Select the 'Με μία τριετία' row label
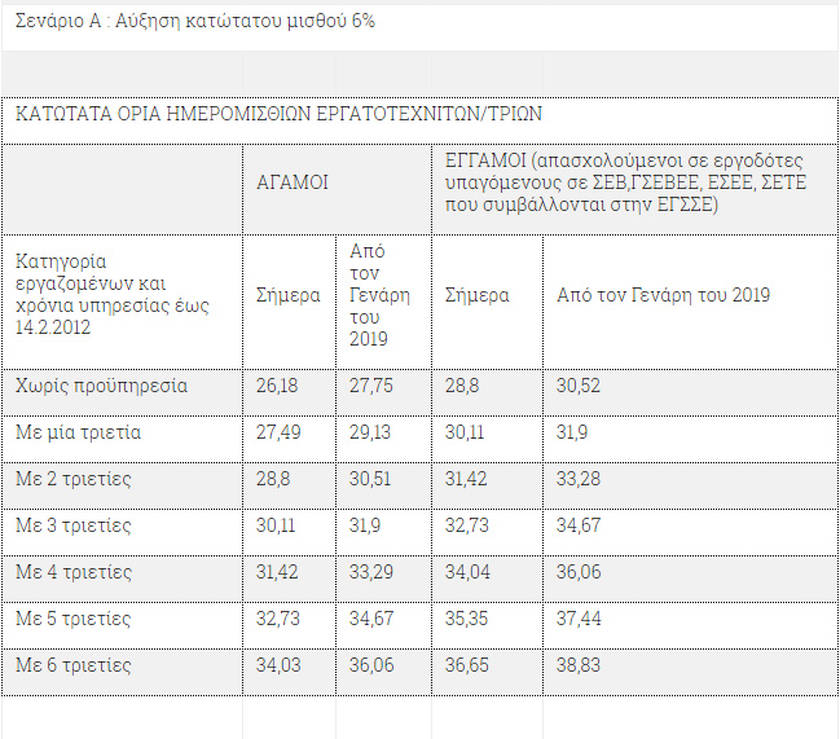This screenshot has height=739, width=840. [x=78, y=432]
